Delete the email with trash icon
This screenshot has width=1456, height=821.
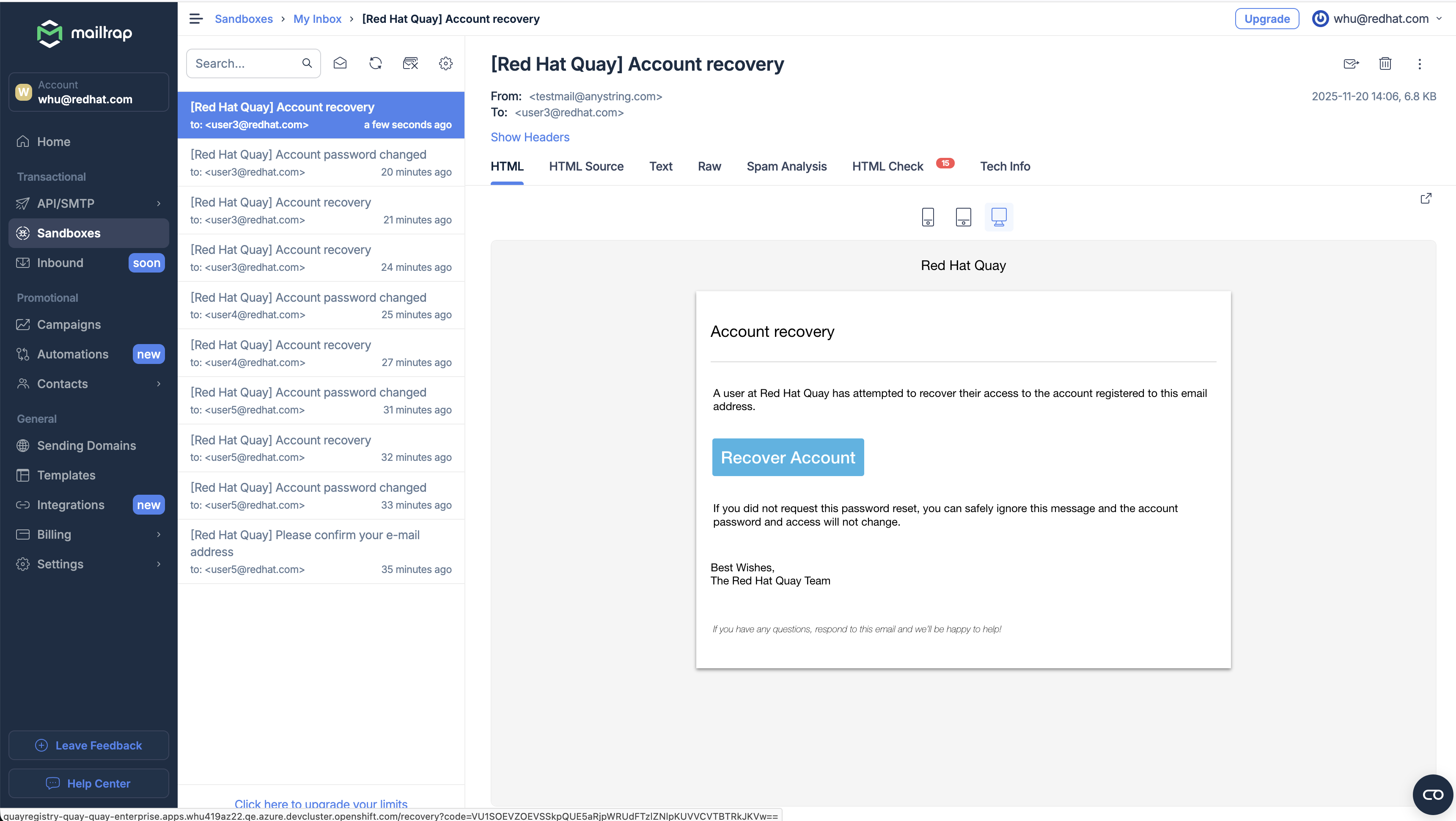tap(1385, 64)
